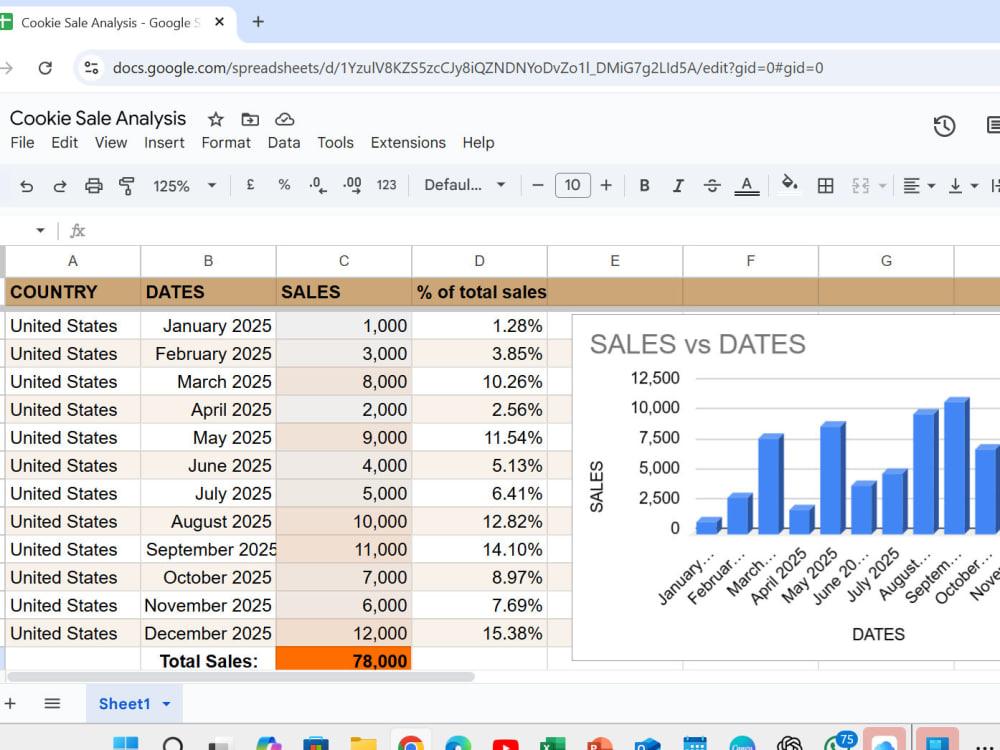The height and width of the screenshot is (750, 1000).
Task: Click the Print icon
Action: tap(94, 186)
